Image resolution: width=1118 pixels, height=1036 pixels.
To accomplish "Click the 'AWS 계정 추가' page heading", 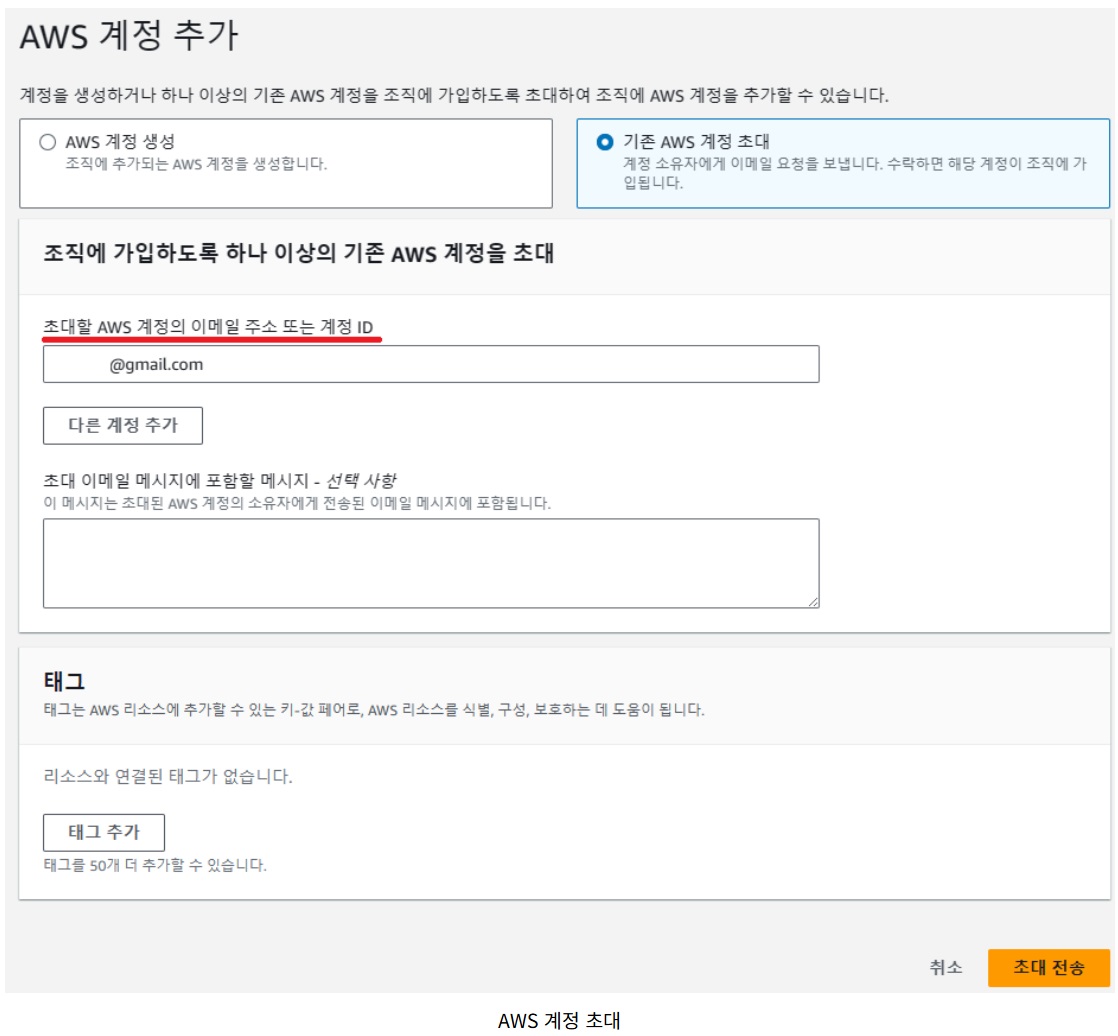I will 129,36.
